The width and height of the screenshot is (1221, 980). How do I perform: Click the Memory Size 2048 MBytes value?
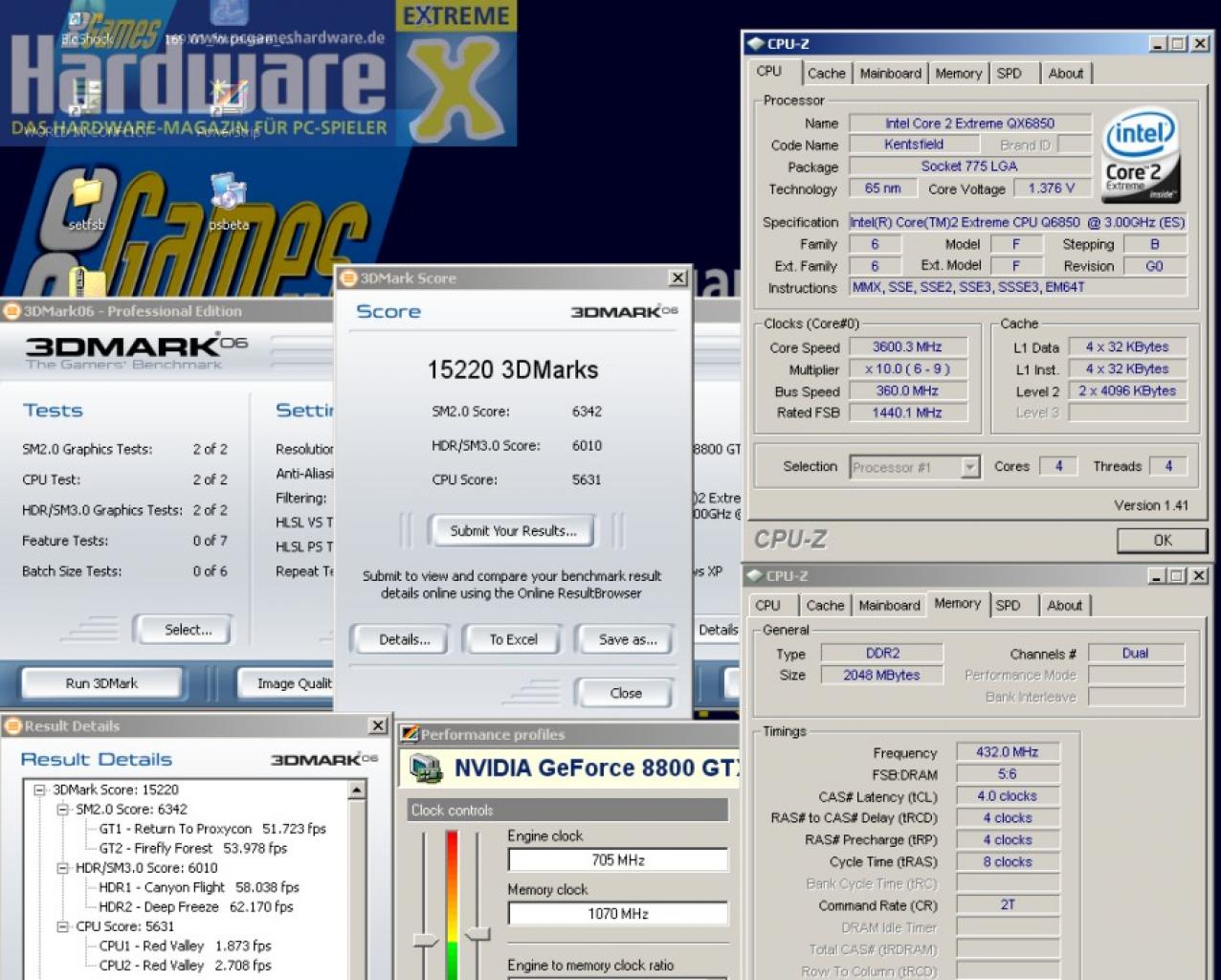point(882,676)
